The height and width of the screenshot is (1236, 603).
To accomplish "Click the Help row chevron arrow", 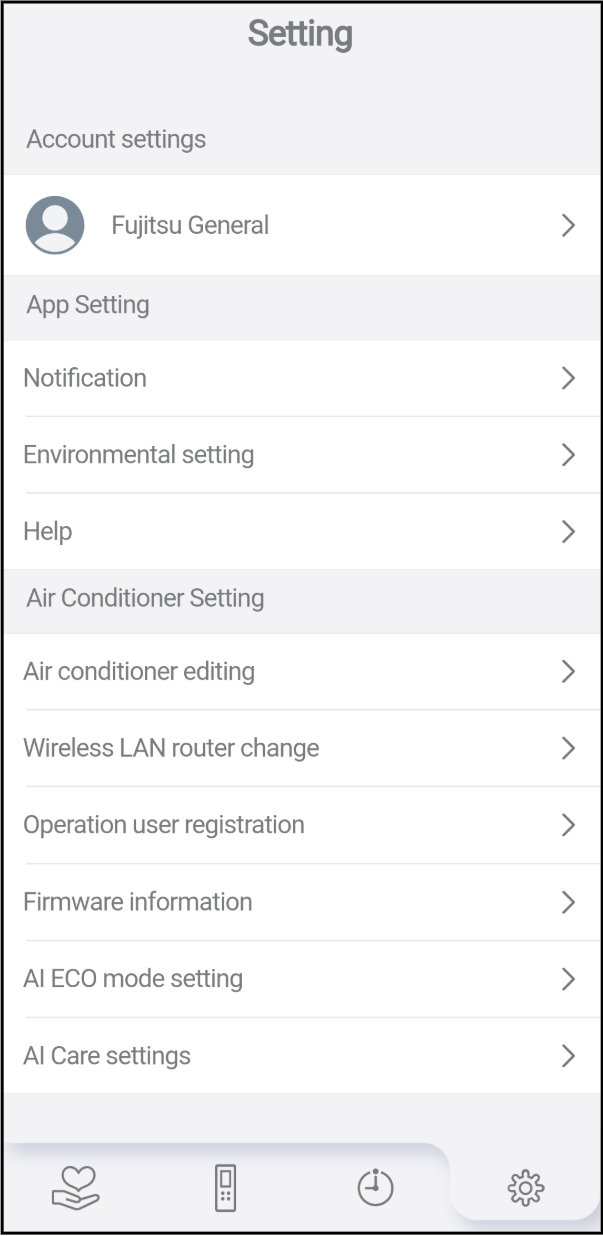I will (568, 532).
